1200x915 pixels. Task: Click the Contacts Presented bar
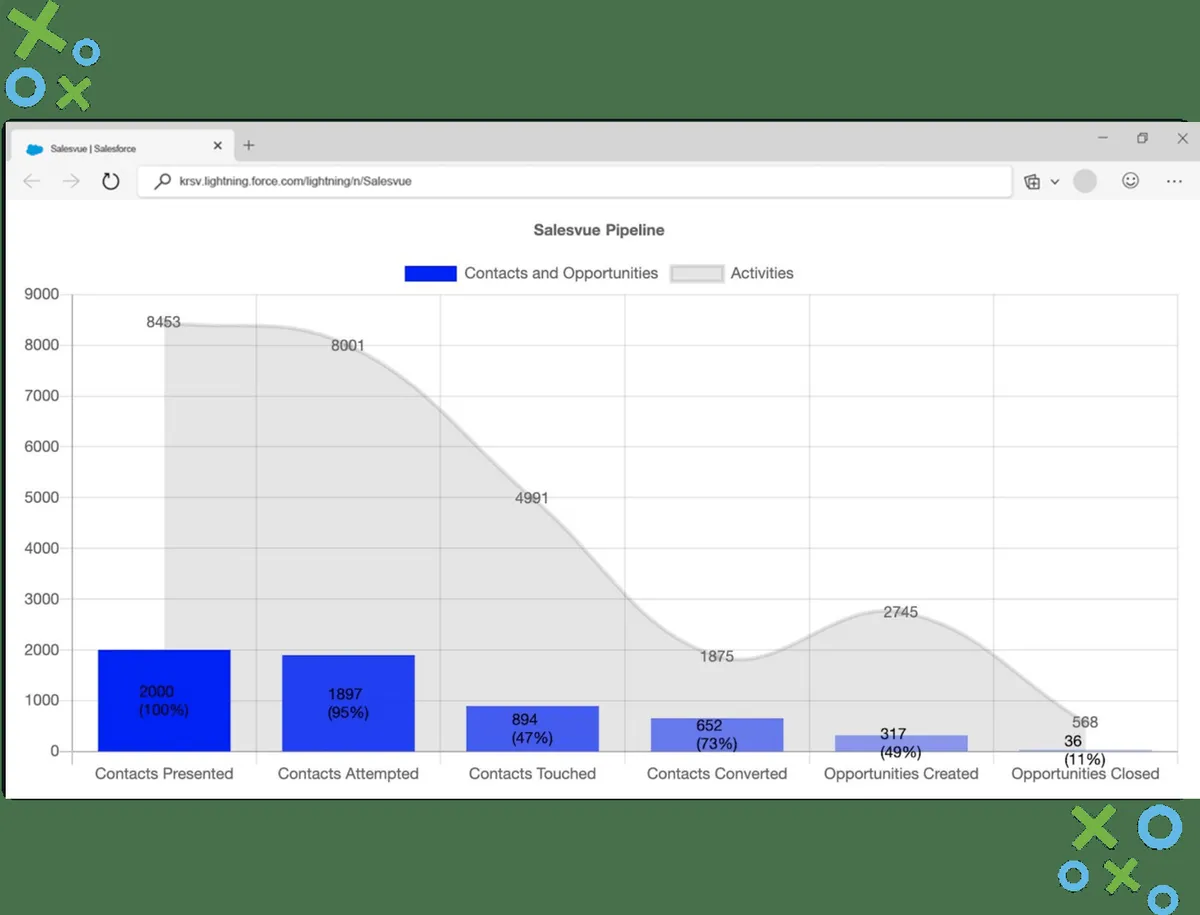click(x=164, y=700)
